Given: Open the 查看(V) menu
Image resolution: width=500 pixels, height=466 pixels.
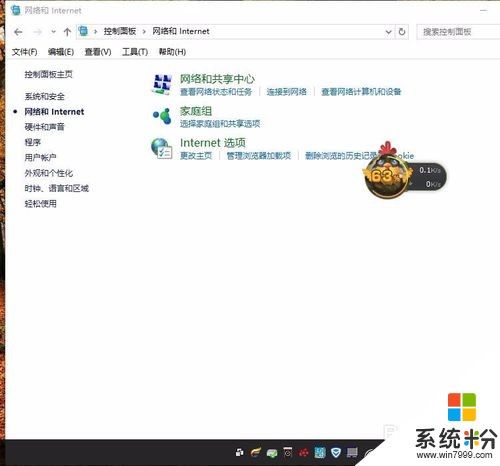Looking at the screenshot, I should coord(98,52).
